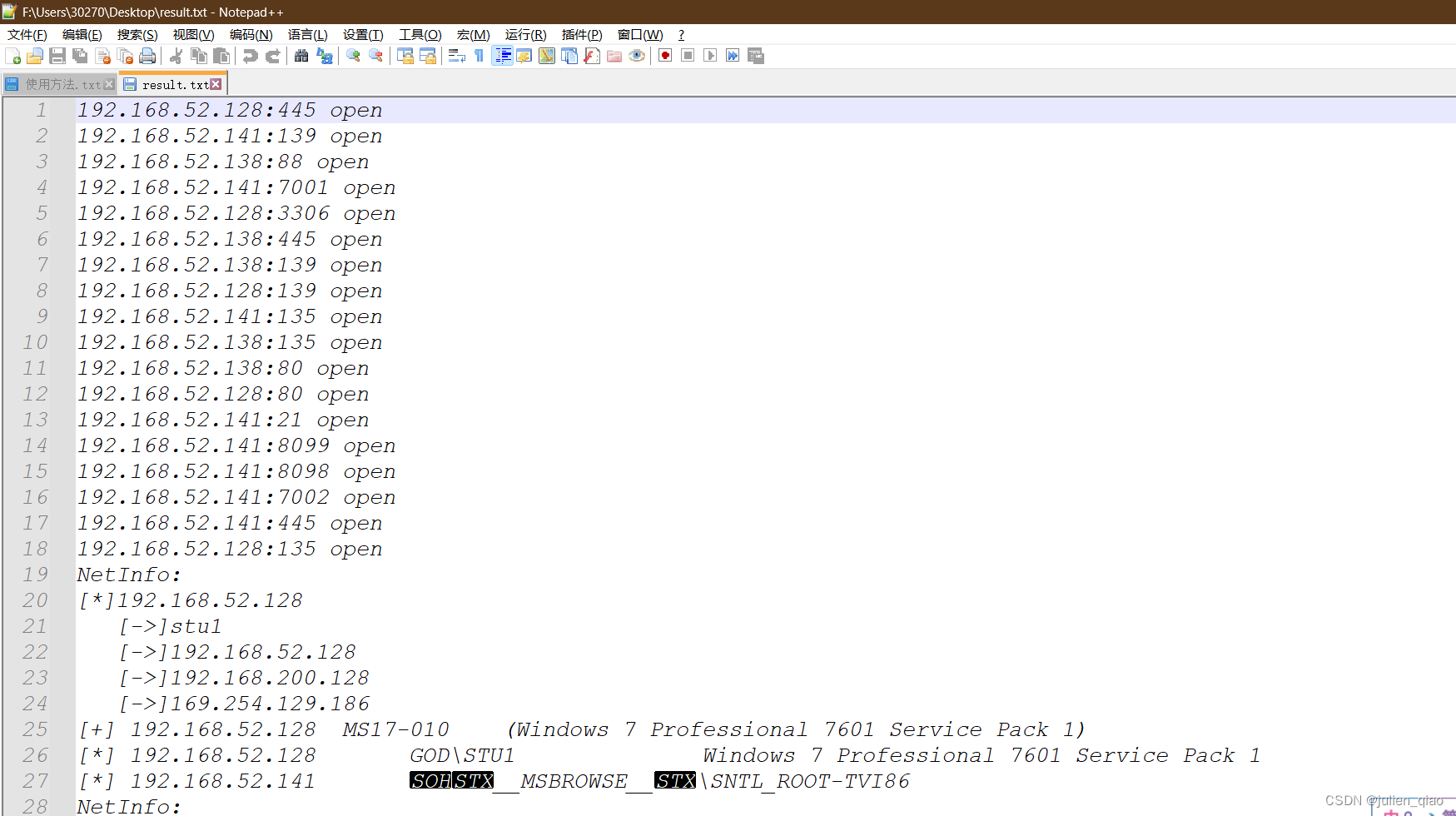Screen dimensions: 1456x816
Task: Toggle the indent guide toolbar button
Action: tap(502, 56)
